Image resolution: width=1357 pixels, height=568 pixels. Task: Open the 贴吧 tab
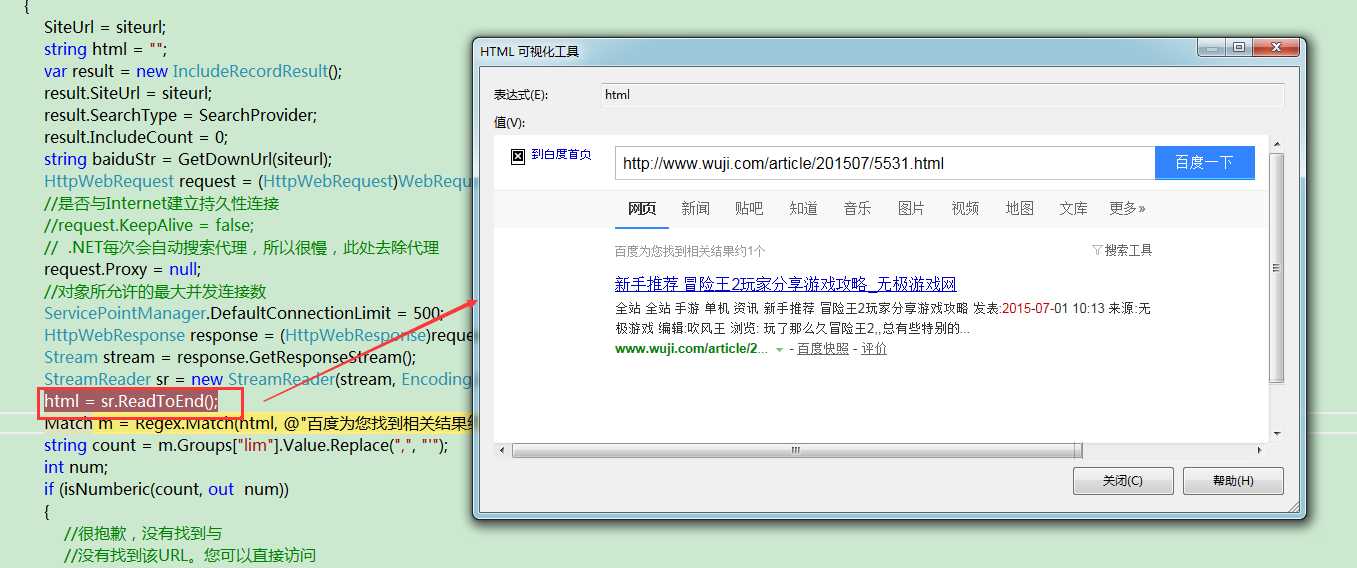749,208
